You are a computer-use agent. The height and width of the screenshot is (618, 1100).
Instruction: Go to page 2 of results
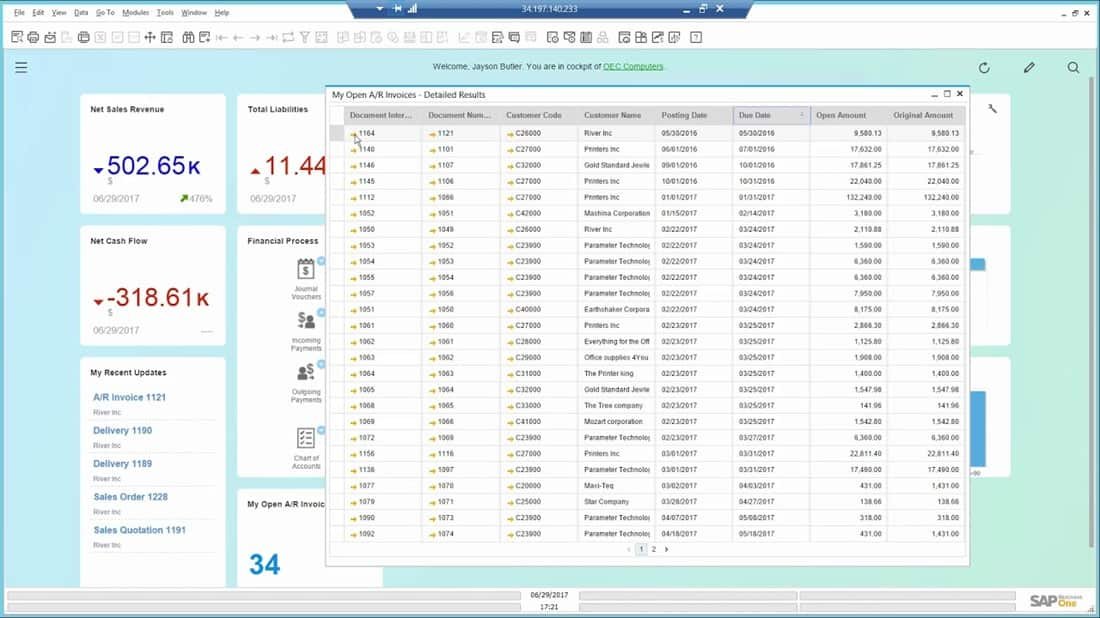pos(654,549)
